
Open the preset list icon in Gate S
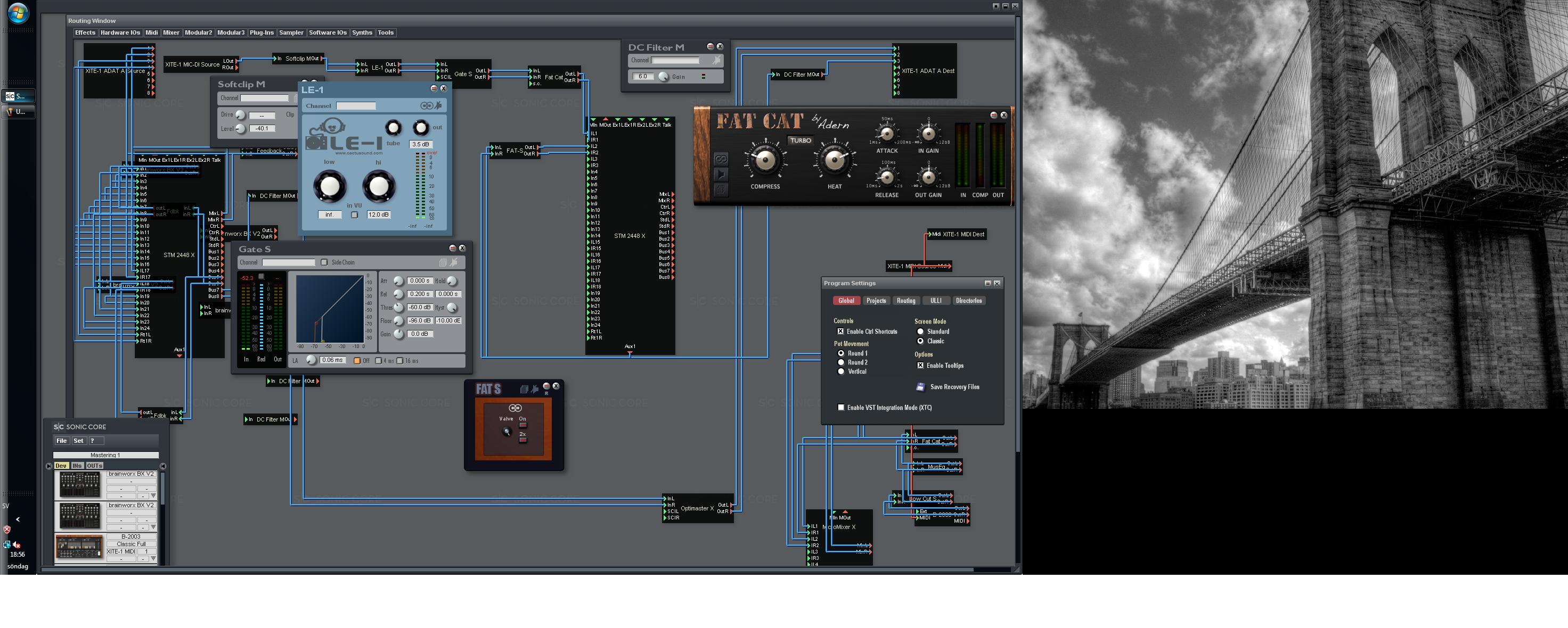click(443, 262)
